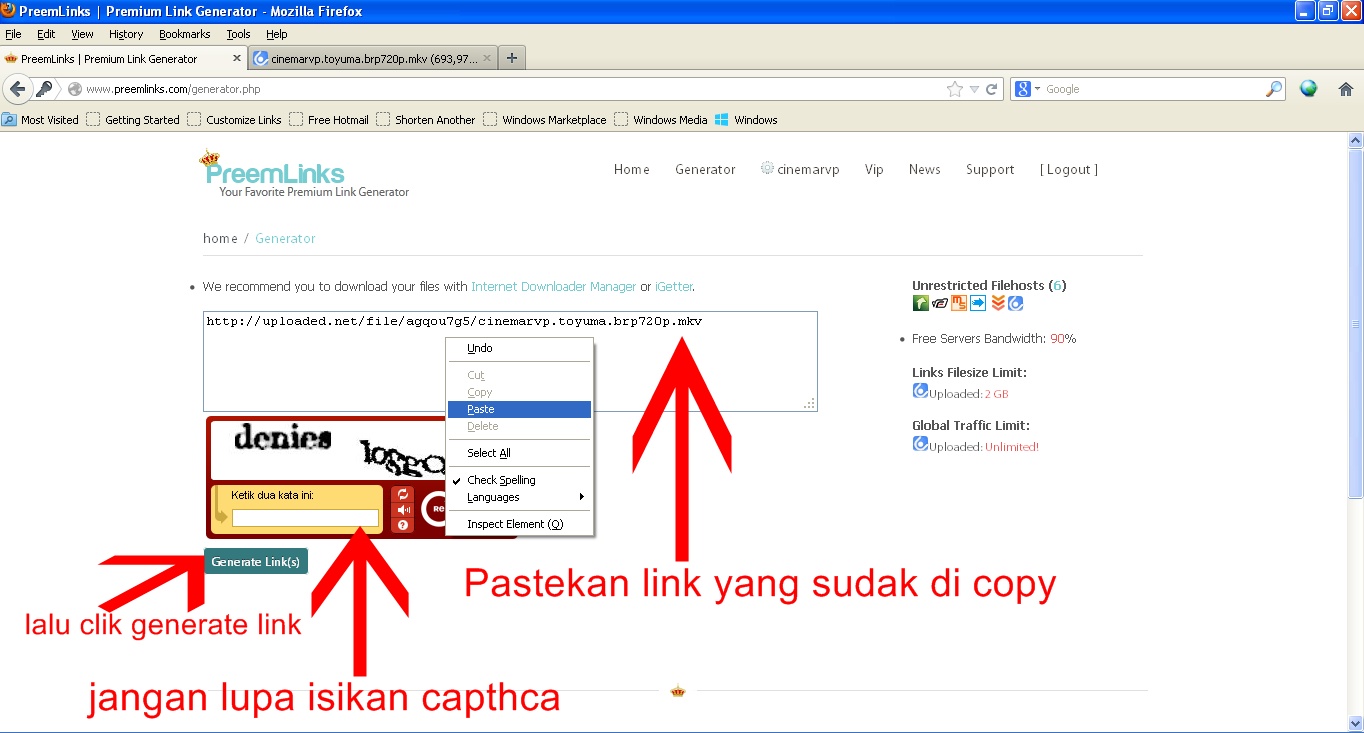This screenshot has height=733, width=1364.
Task: Choose Inspect Element from the context menu
Action: [519, 524]
